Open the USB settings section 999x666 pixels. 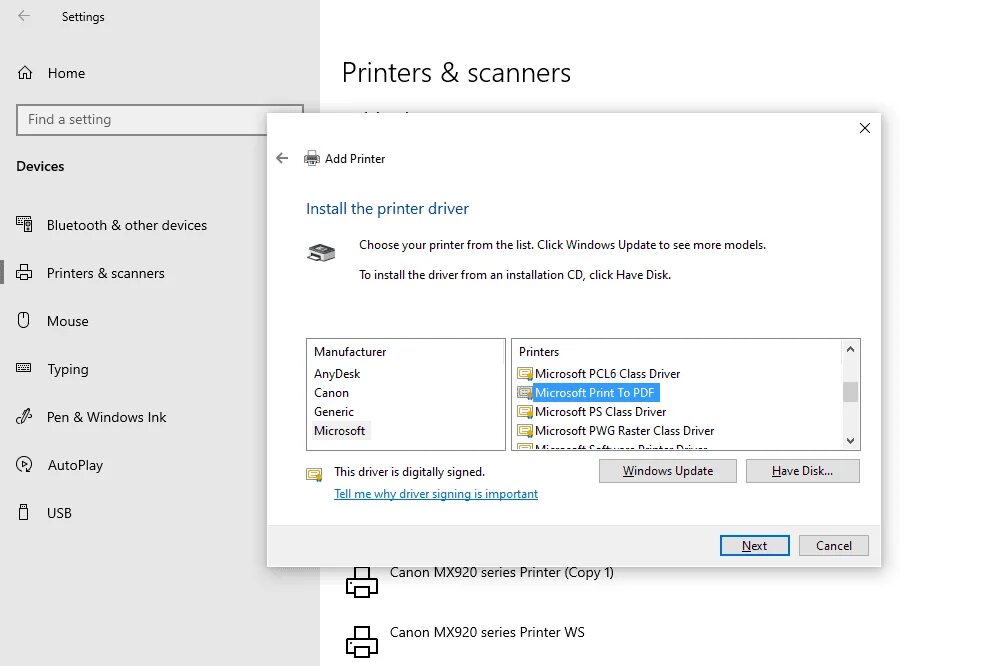(x=59, y=513)
